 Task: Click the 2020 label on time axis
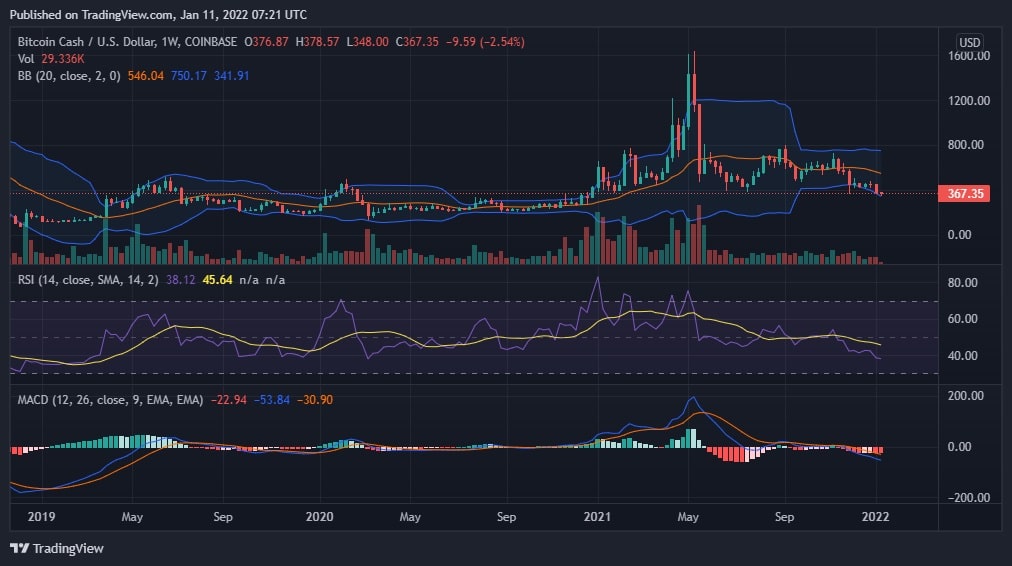coord(319,517)
